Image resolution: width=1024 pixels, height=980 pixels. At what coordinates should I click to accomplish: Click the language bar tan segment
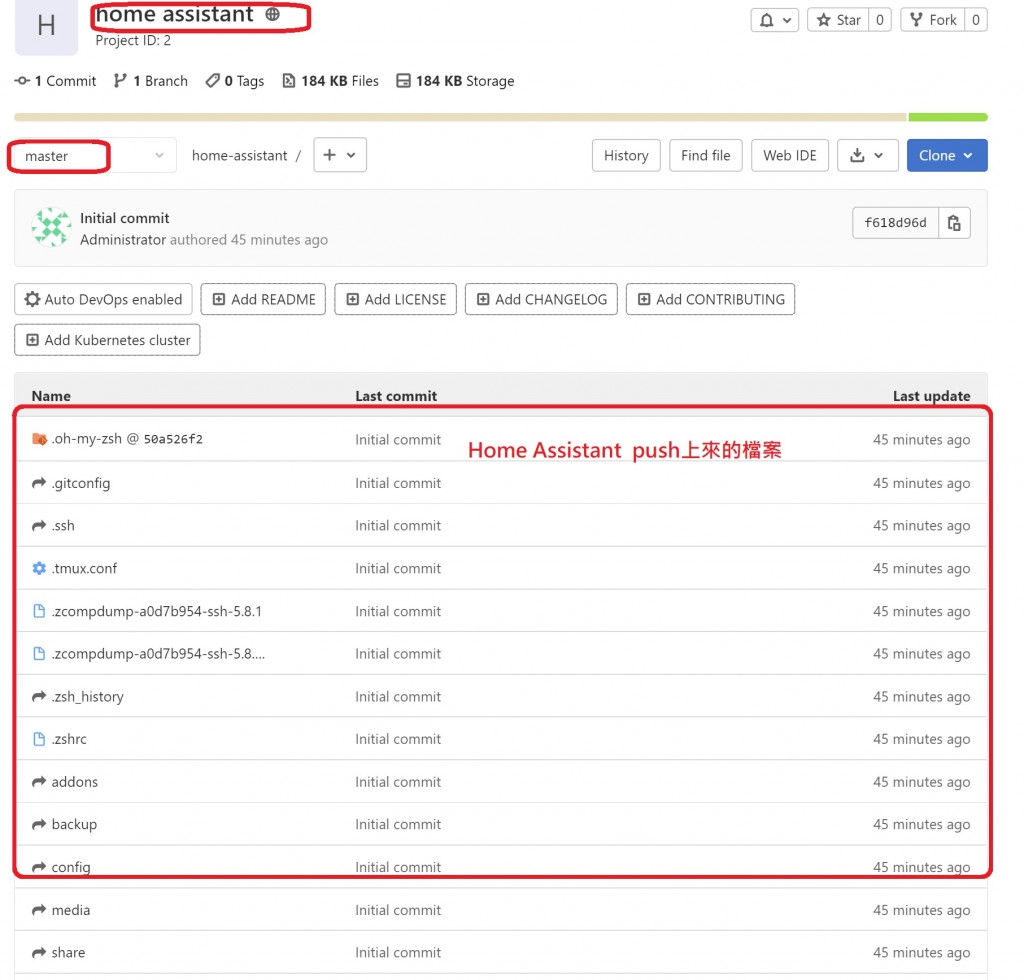pyautogui.click(x=461, y=118)
